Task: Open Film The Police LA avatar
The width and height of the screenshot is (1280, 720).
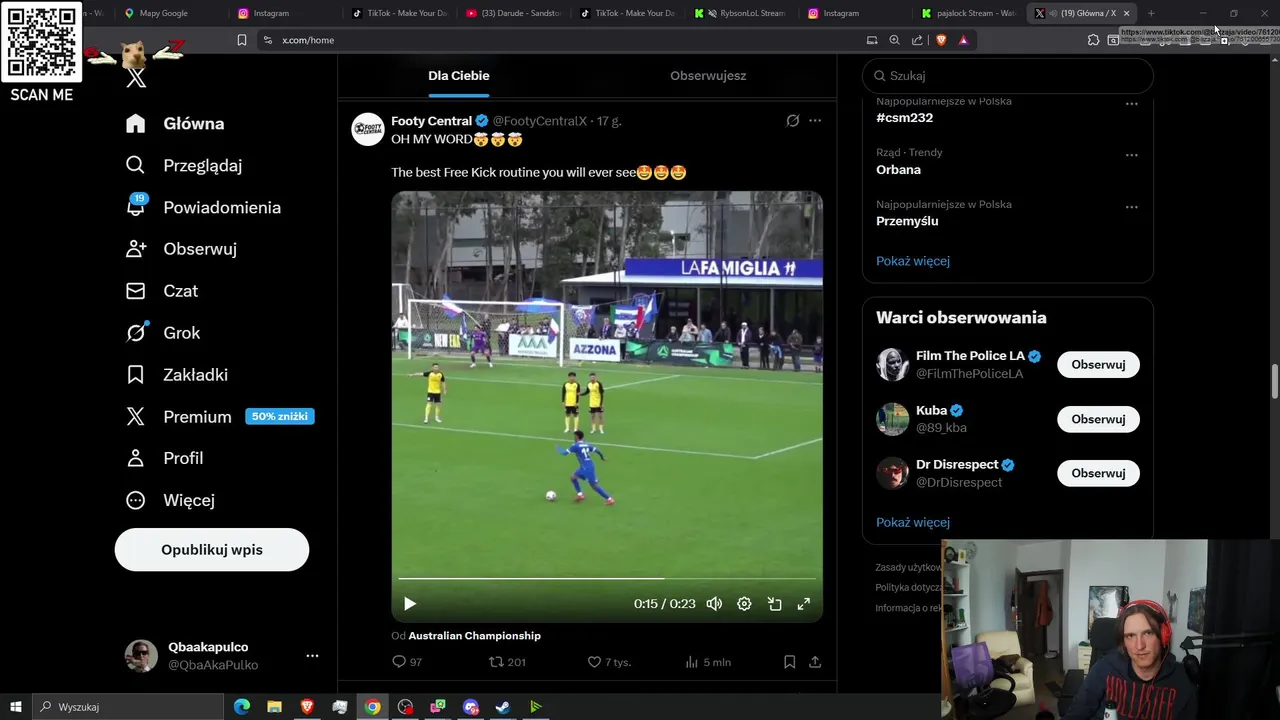Action: click(x=893, y=365)
